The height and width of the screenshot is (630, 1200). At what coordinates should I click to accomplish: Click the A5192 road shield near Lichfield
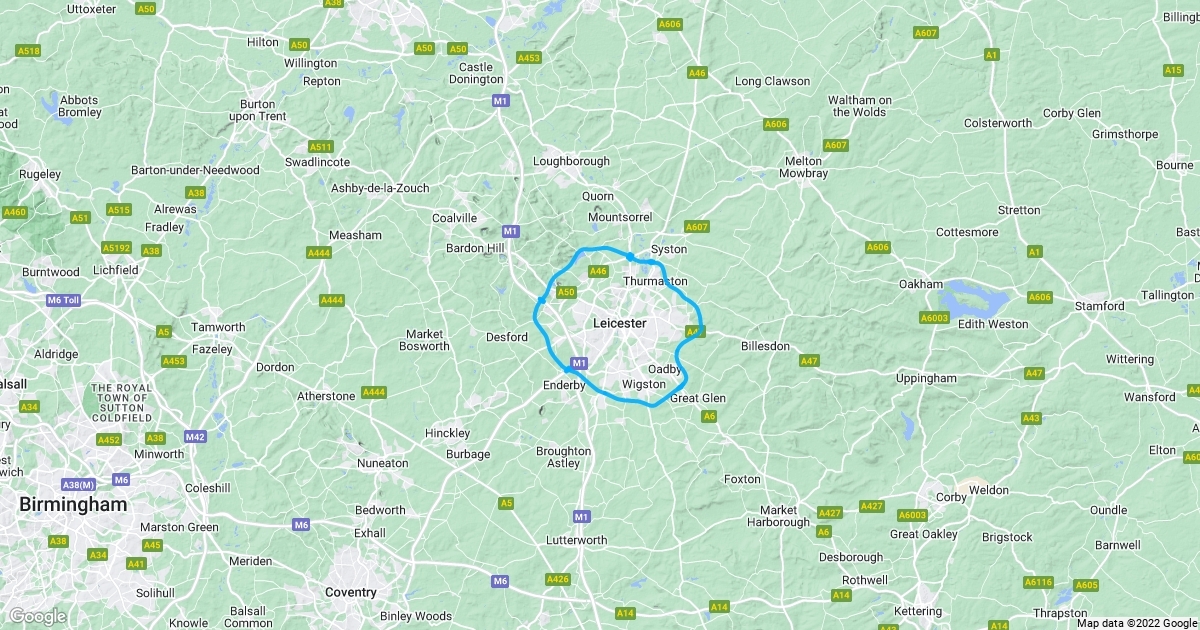(x=117, y=247)
